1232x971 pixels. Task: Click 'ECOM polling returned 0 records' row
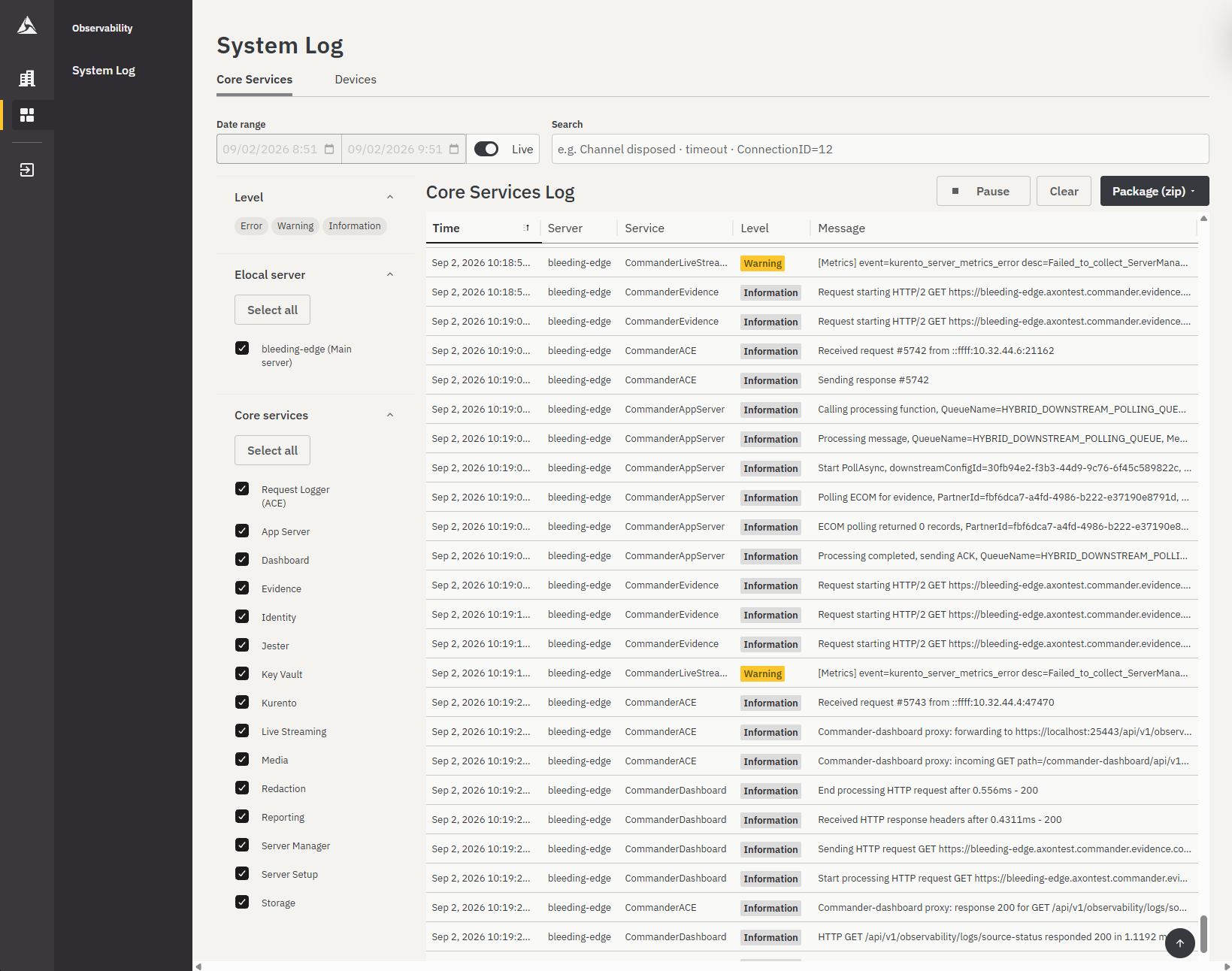812,526
